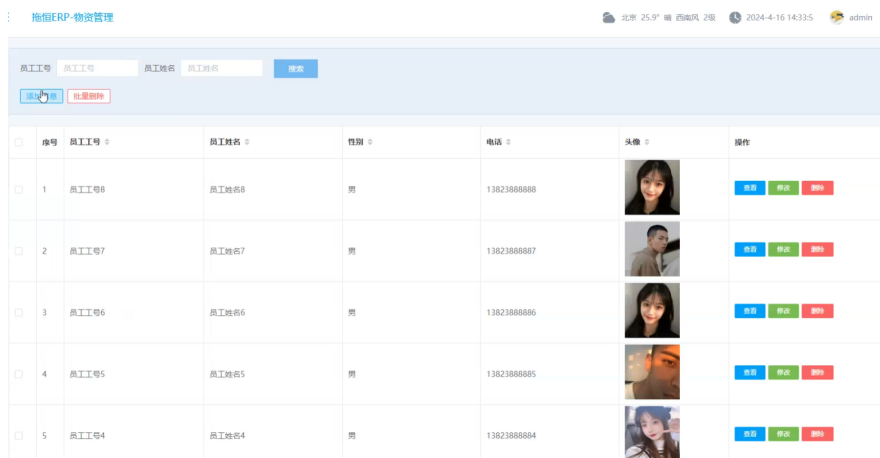Click the sidebar menu dots icon at top-left
The height and width of the screenshot is (458, 880).
click(9, 17)
